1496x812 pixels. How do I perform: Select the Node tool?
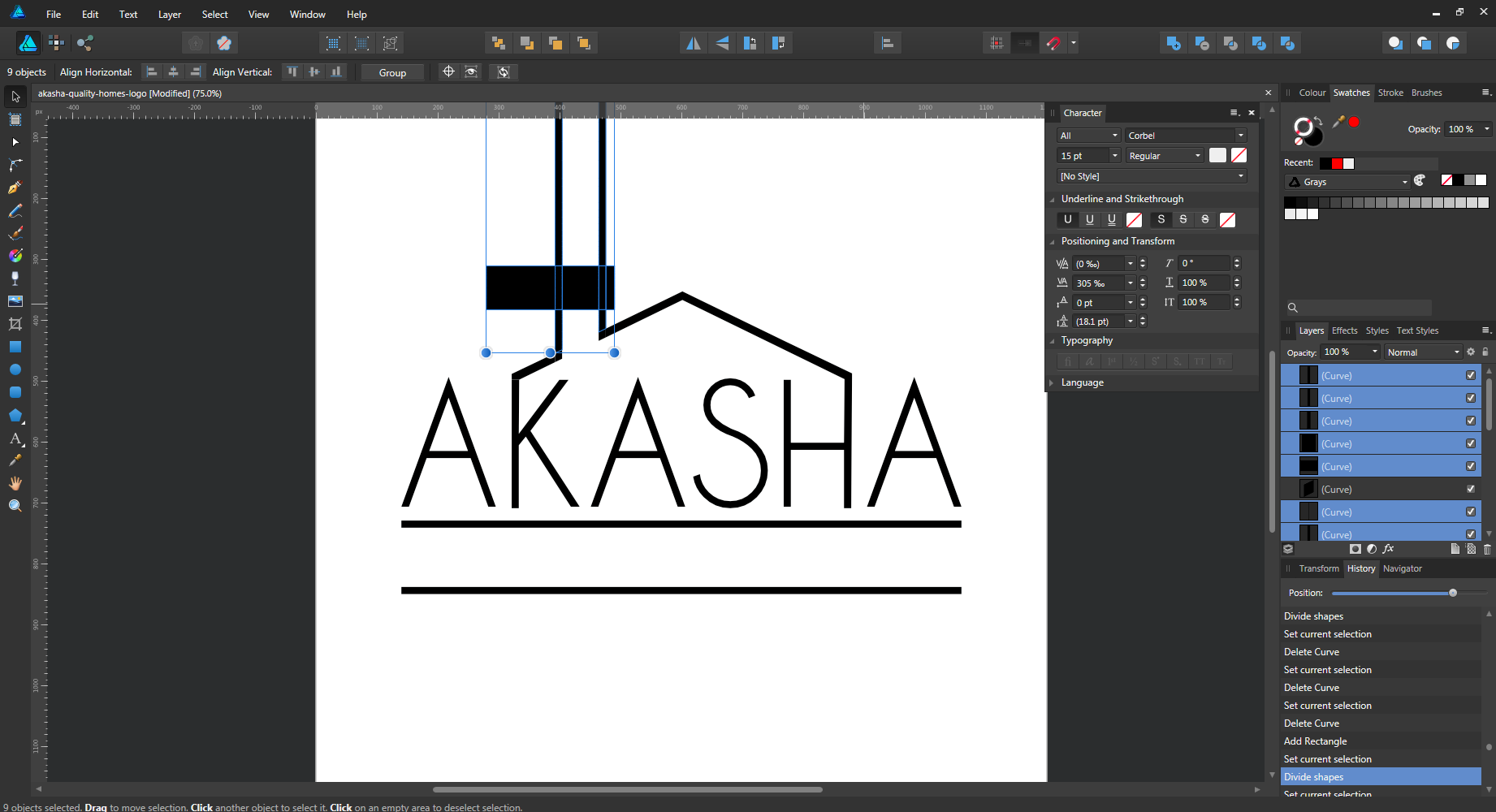[15, 142]
